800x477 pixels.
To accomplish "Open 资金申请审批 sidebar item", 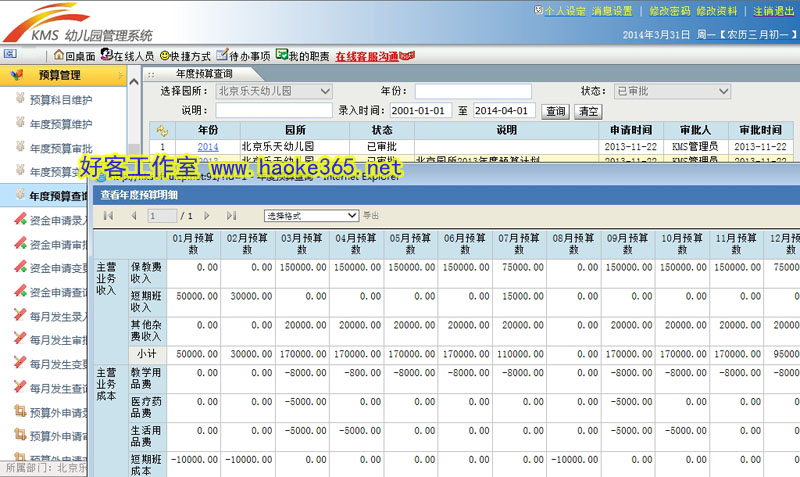I will 58,244.
